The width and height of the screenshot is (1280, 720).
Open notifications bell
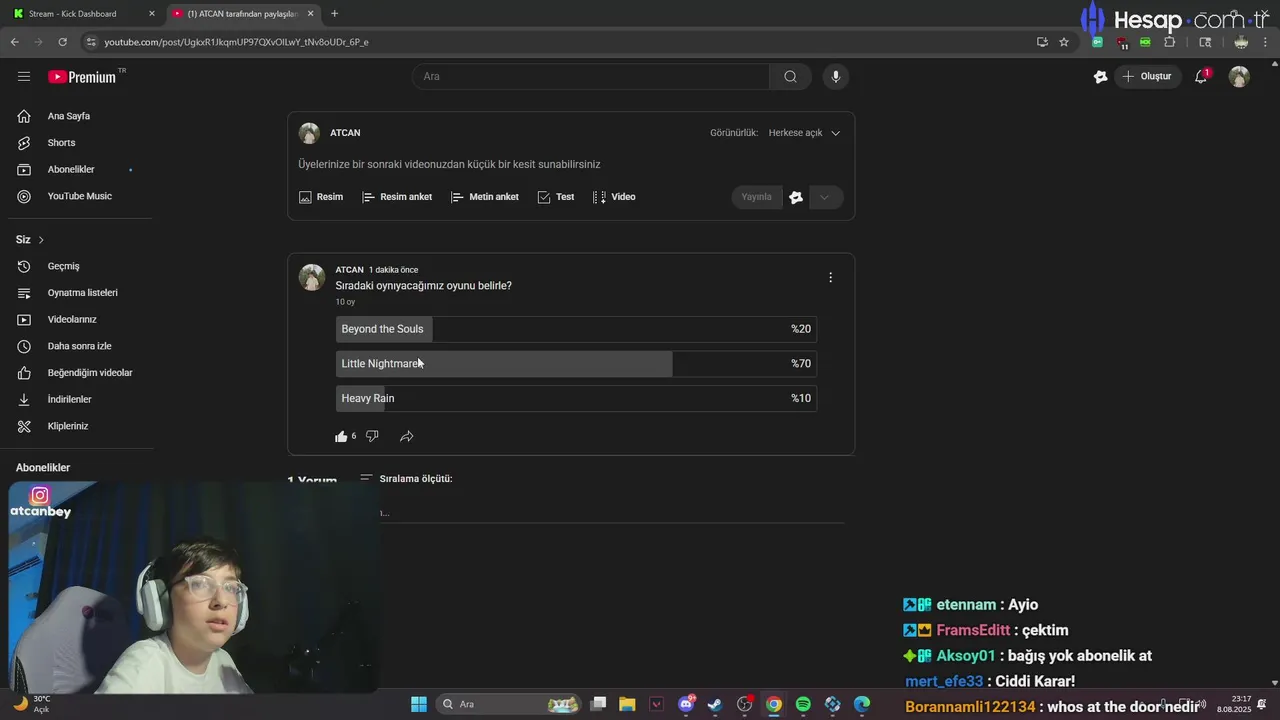(1201, 76)
